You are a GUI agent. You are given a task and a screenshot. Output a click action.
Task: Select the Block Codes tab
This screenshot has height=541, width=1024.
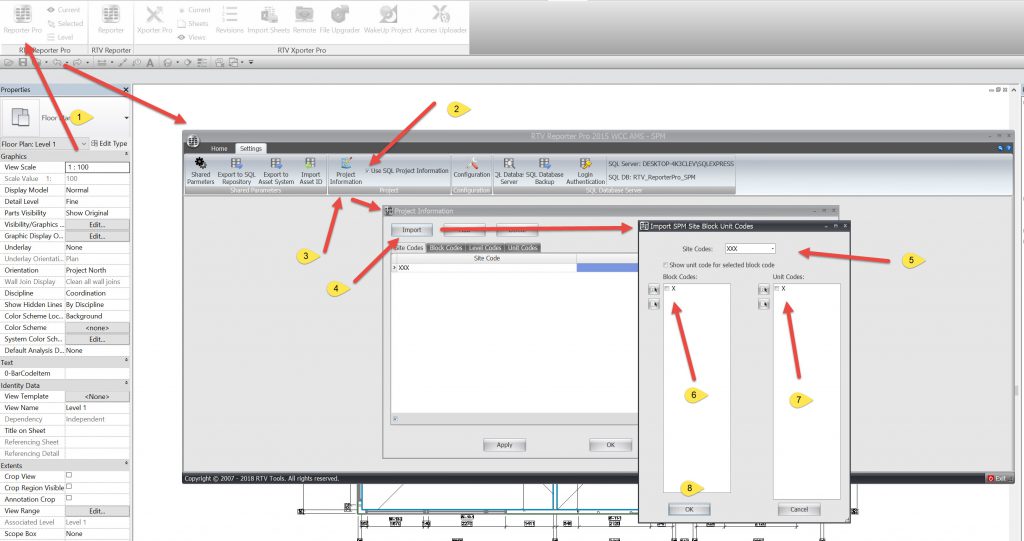[x=445, y=248]
